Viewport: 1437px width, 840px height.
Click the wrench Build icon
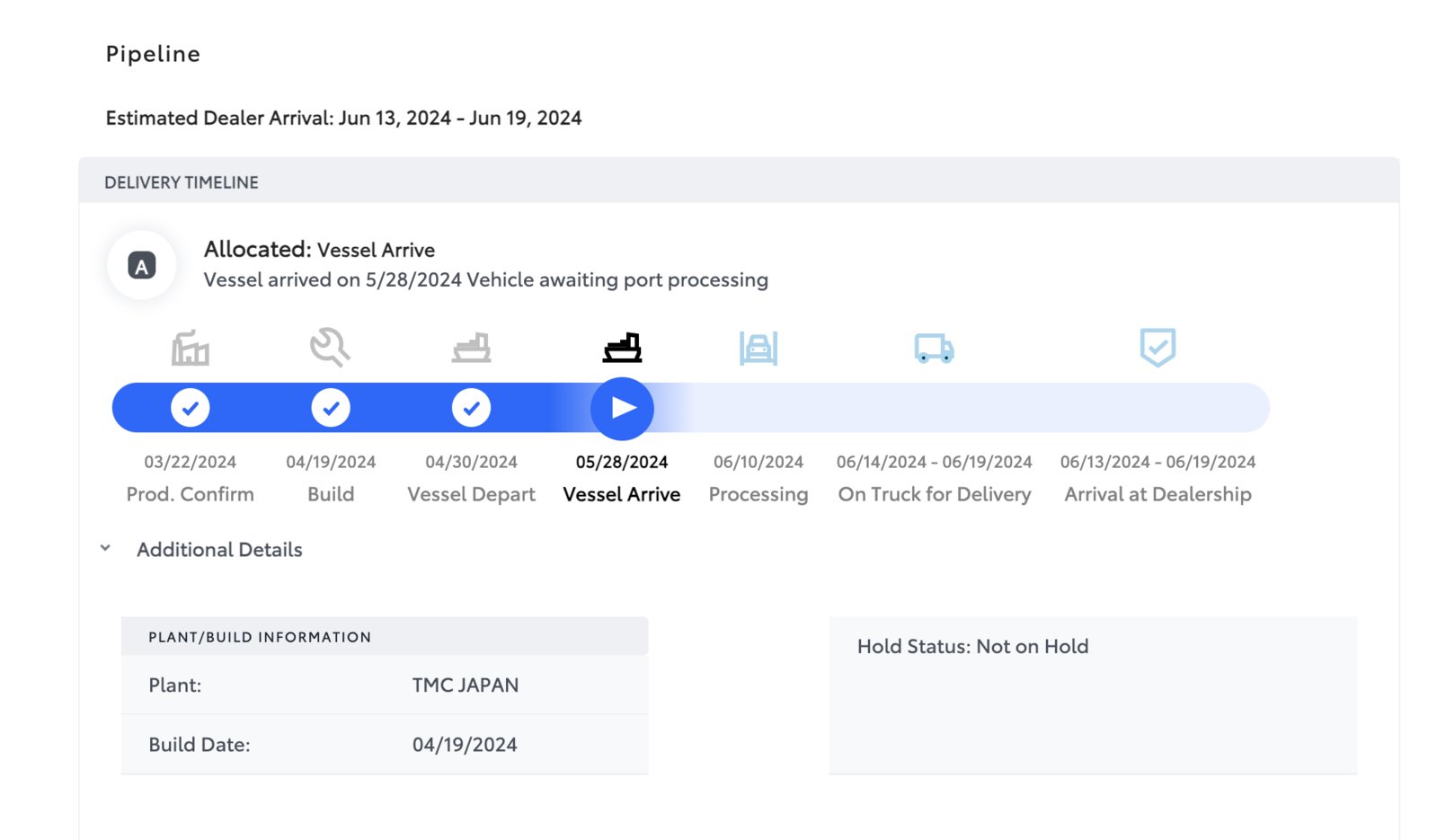330,347
